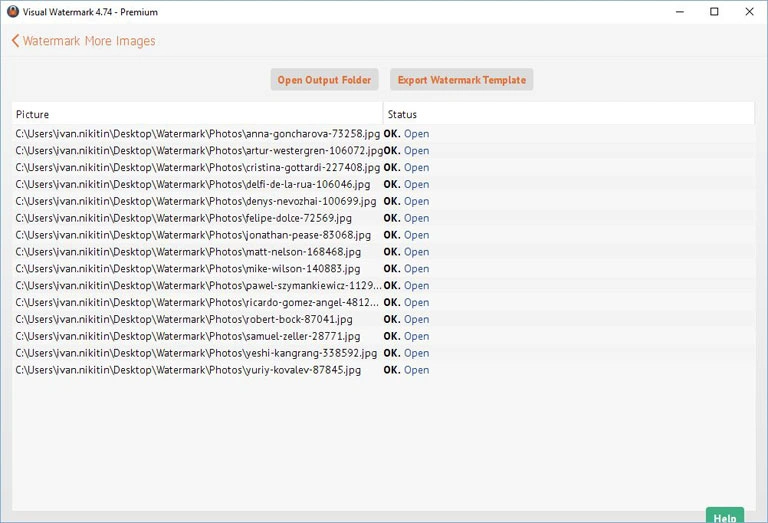
Task: Click the back chevron arrow icon
Action: (15, 41)
